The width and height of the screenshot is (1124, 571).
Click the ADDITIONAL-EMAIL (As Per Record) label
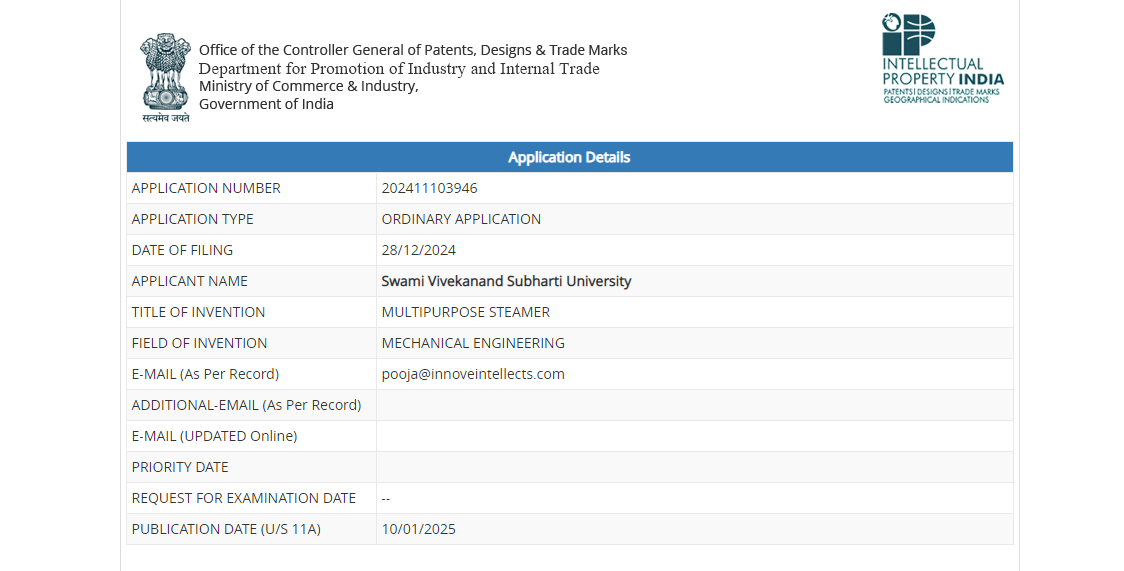pos(246,405)
